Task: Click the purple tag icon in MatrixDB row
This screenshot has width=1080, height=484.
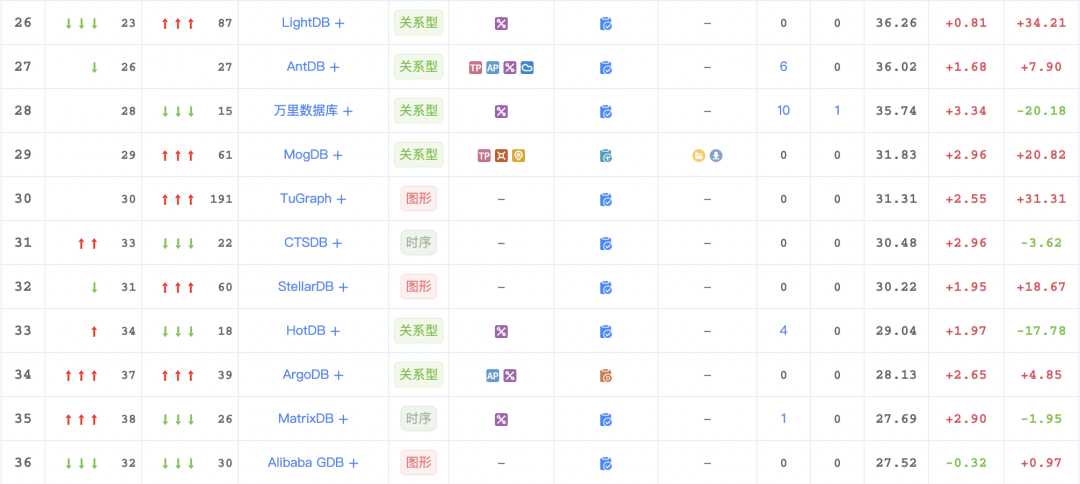Action: [x=501, y=420]
